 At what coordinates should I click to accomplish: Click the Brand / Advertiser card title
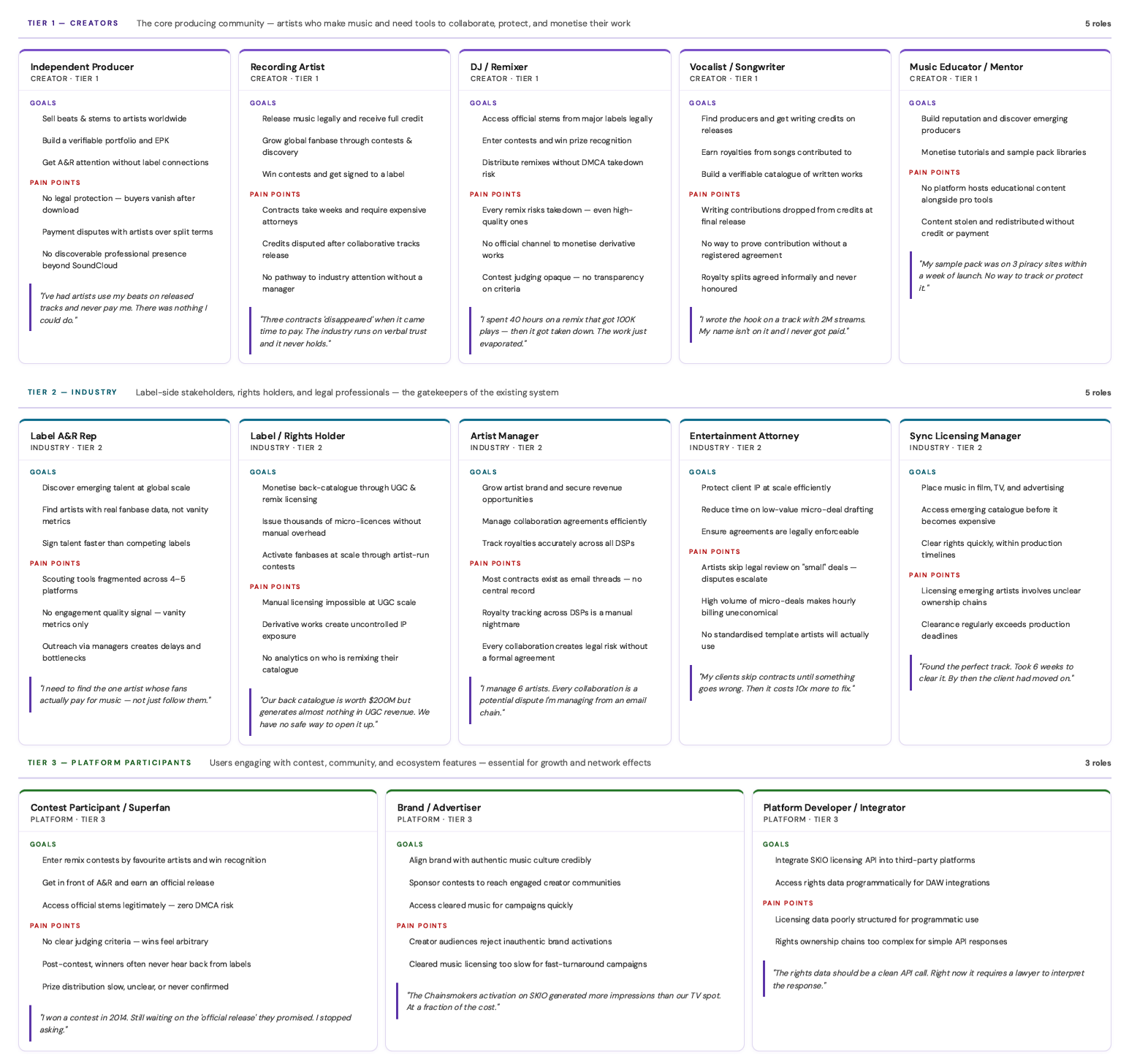click(438, 807)
